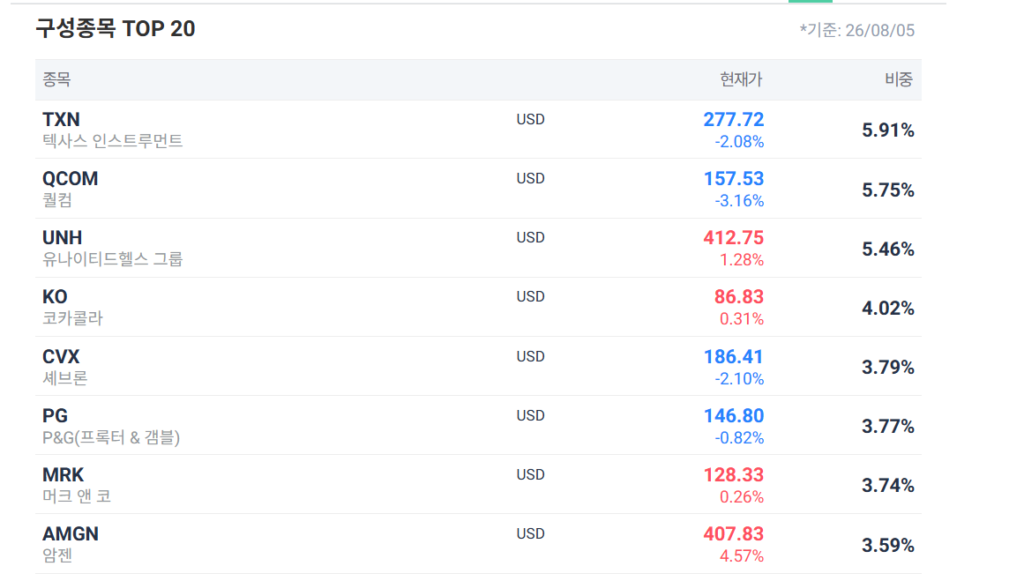Click the P&G(프록터 & 갬블) name

pos(111,437)
